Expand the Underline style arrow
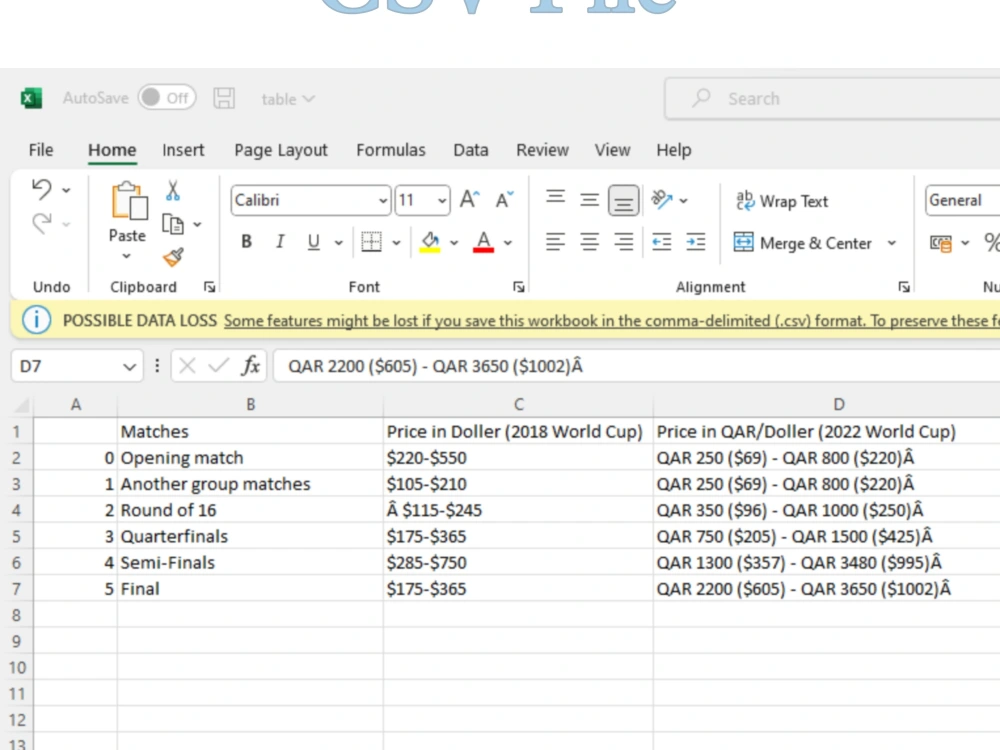 339,242
